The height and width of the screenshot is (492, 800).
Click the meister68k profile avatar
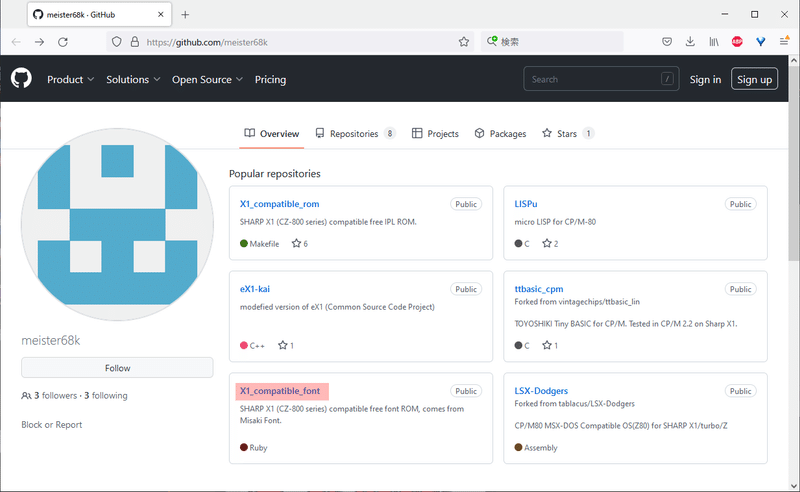[x=117, y=225]
